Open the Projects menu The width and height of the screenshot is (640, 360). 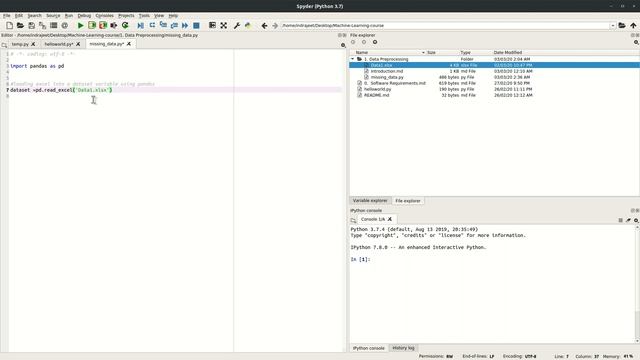tap(126, 16)
